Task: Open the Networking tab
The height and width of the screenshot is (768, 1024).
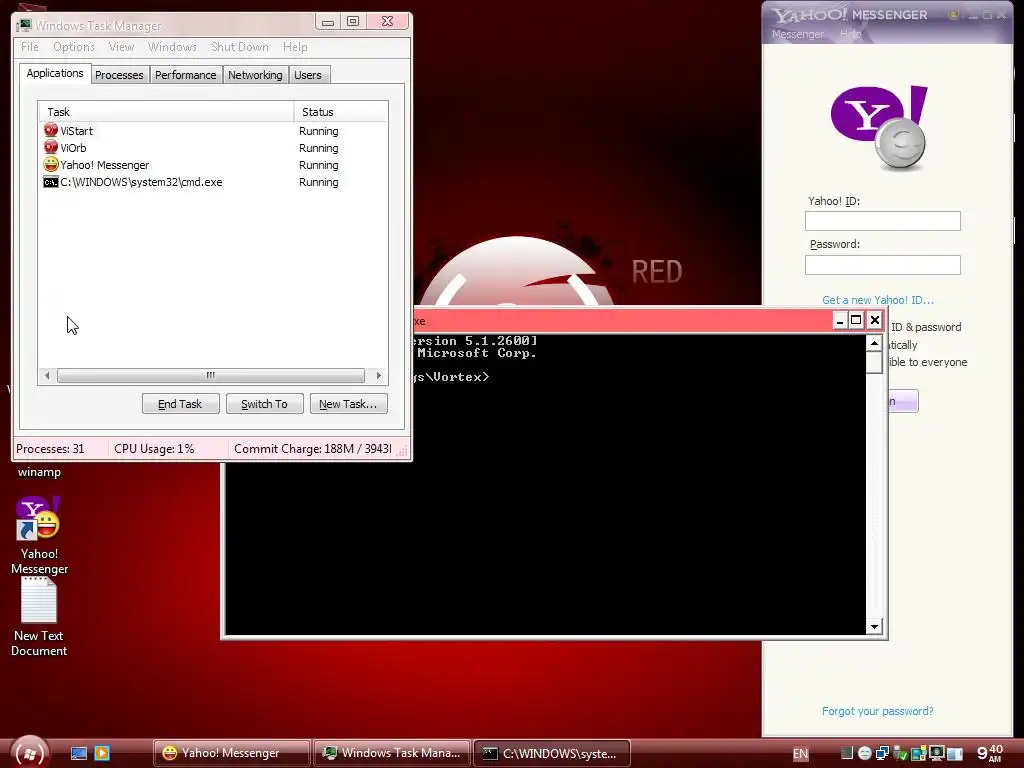Action: click(x=255, y=75)
